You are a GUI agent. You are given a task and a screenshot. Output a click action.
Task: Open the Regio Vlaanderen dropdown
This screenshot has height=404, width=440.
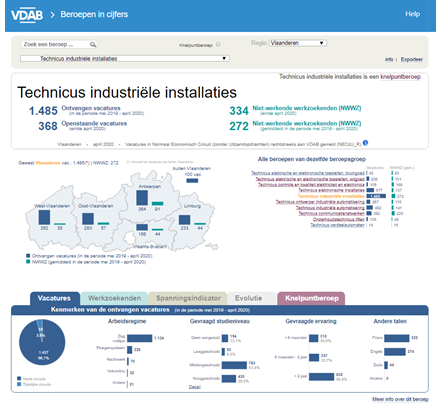(298, 43)
